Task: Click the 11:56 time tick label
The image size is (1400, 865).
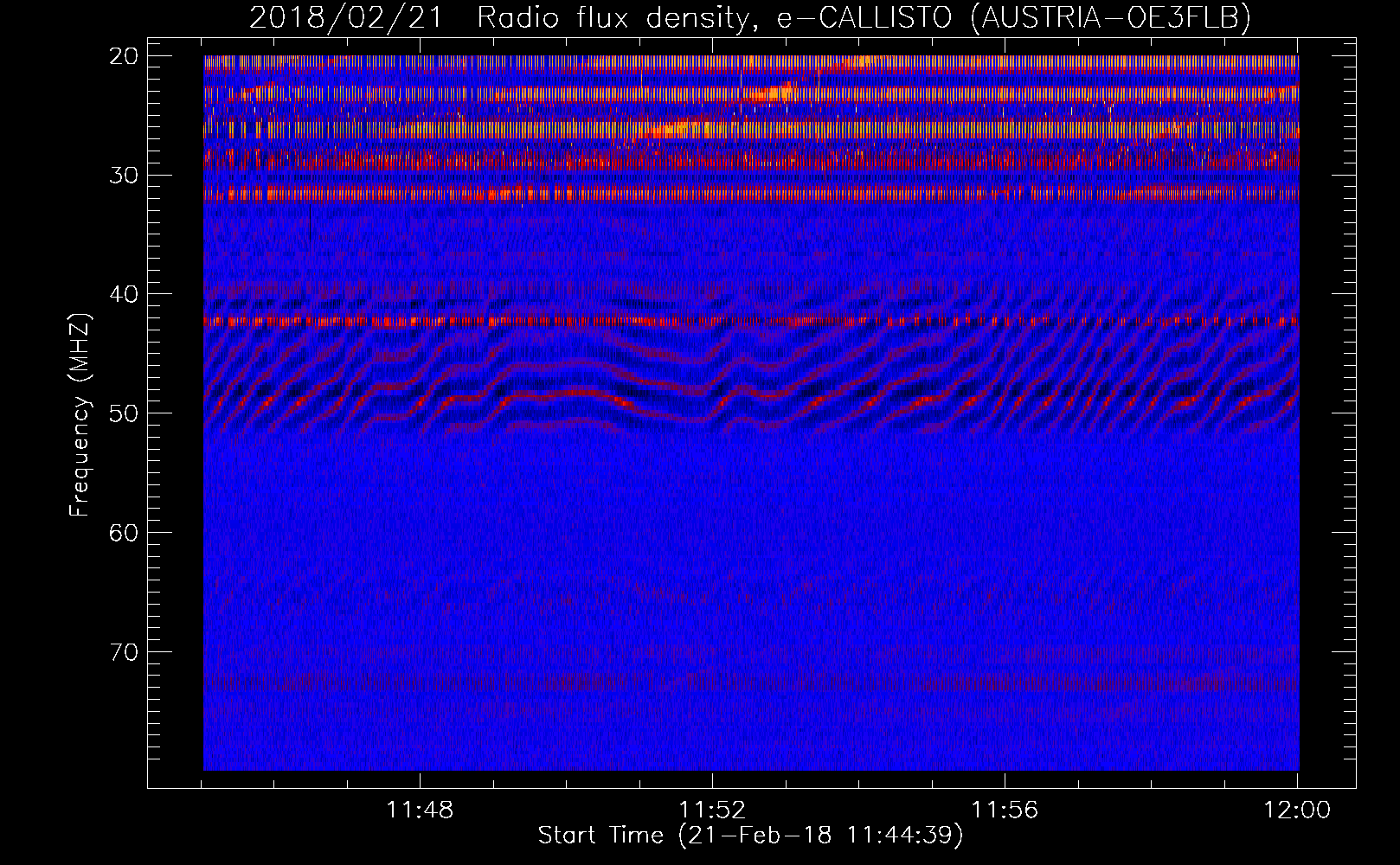Action: 1005,811
